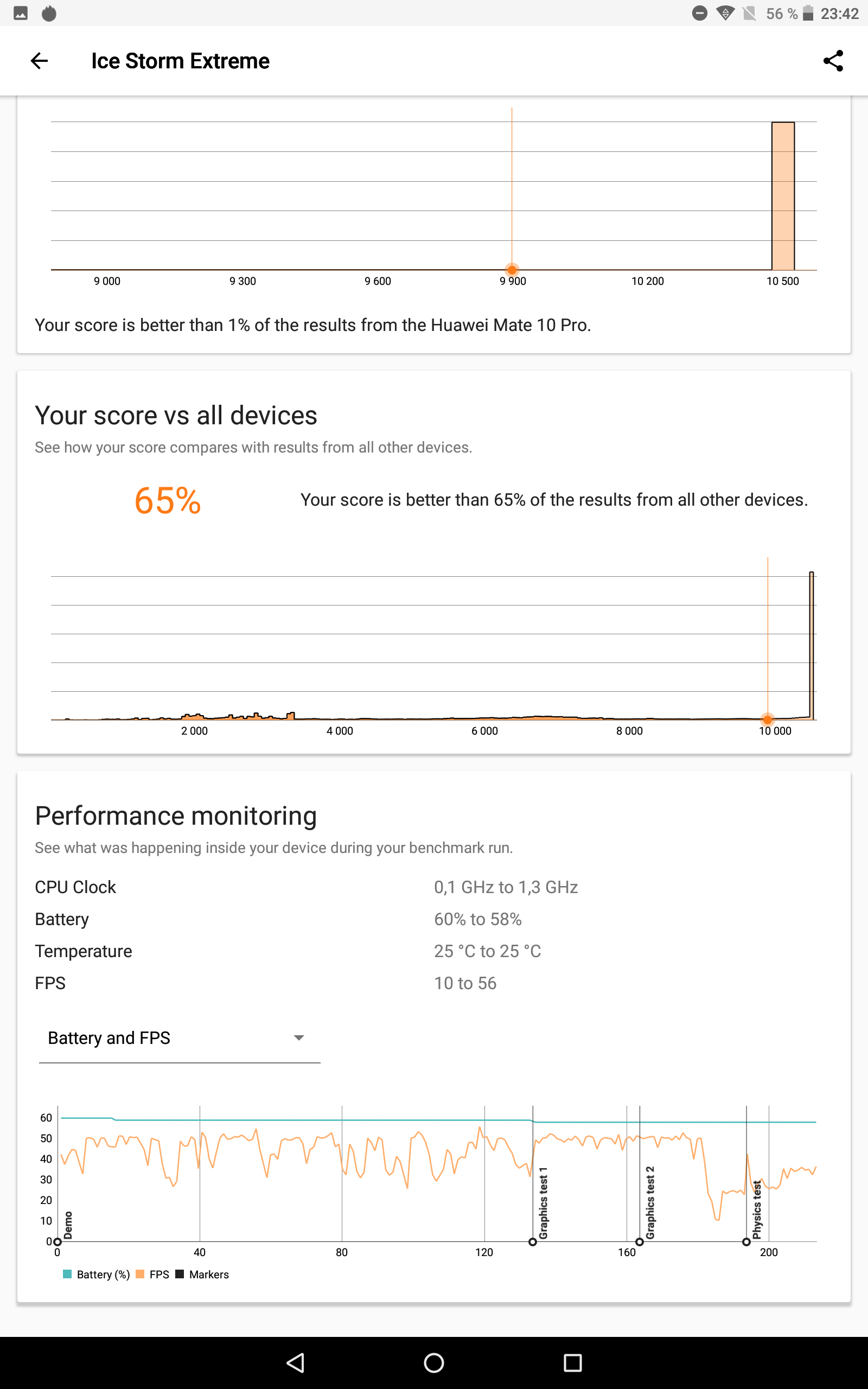Click the dropdown arrow beside Battery and FPS
Viewport: 868px width, 1389px height.
click(298, 1038)
